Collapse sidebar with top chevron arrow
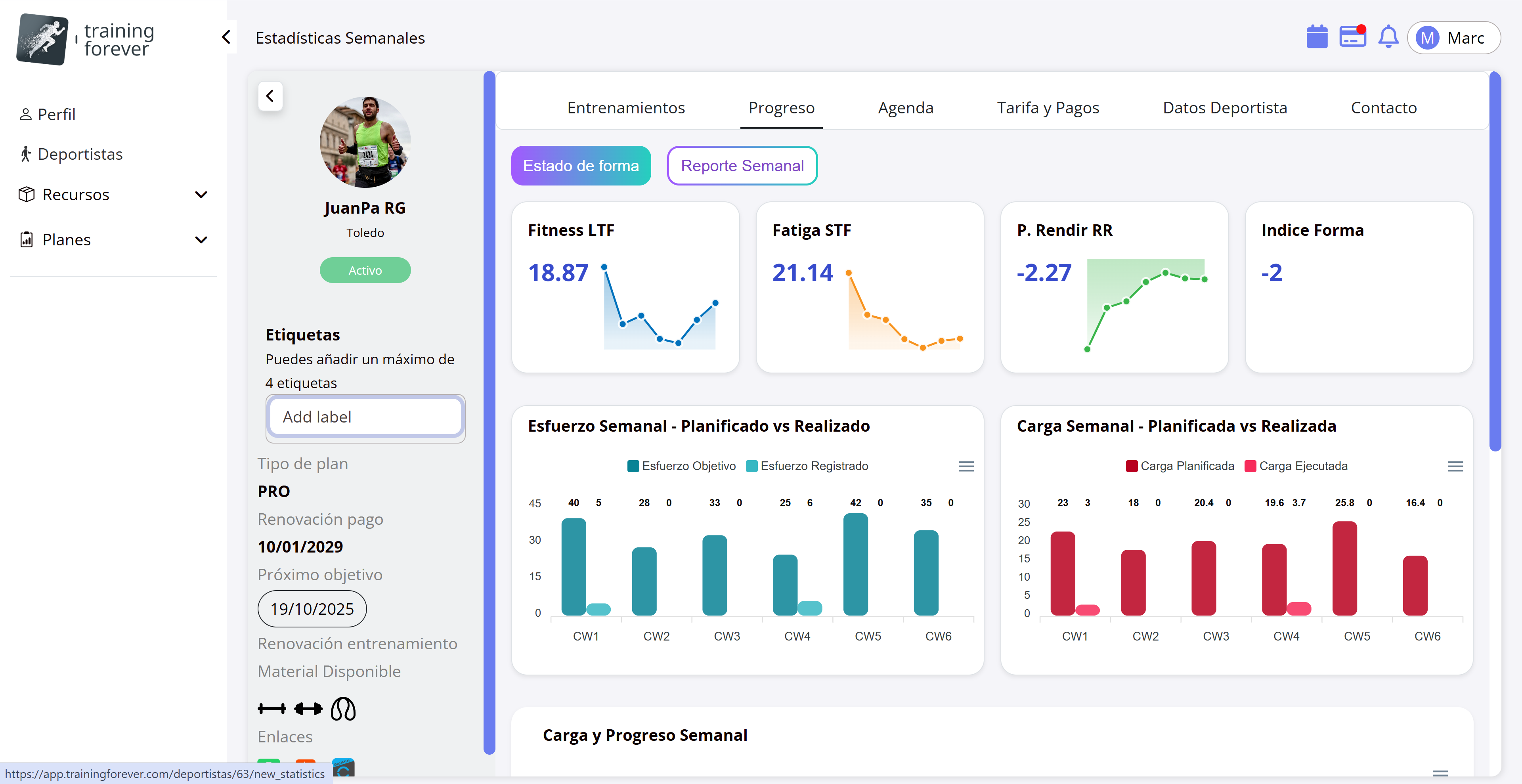Viewport: 1522px width, 784px height. 226,37
